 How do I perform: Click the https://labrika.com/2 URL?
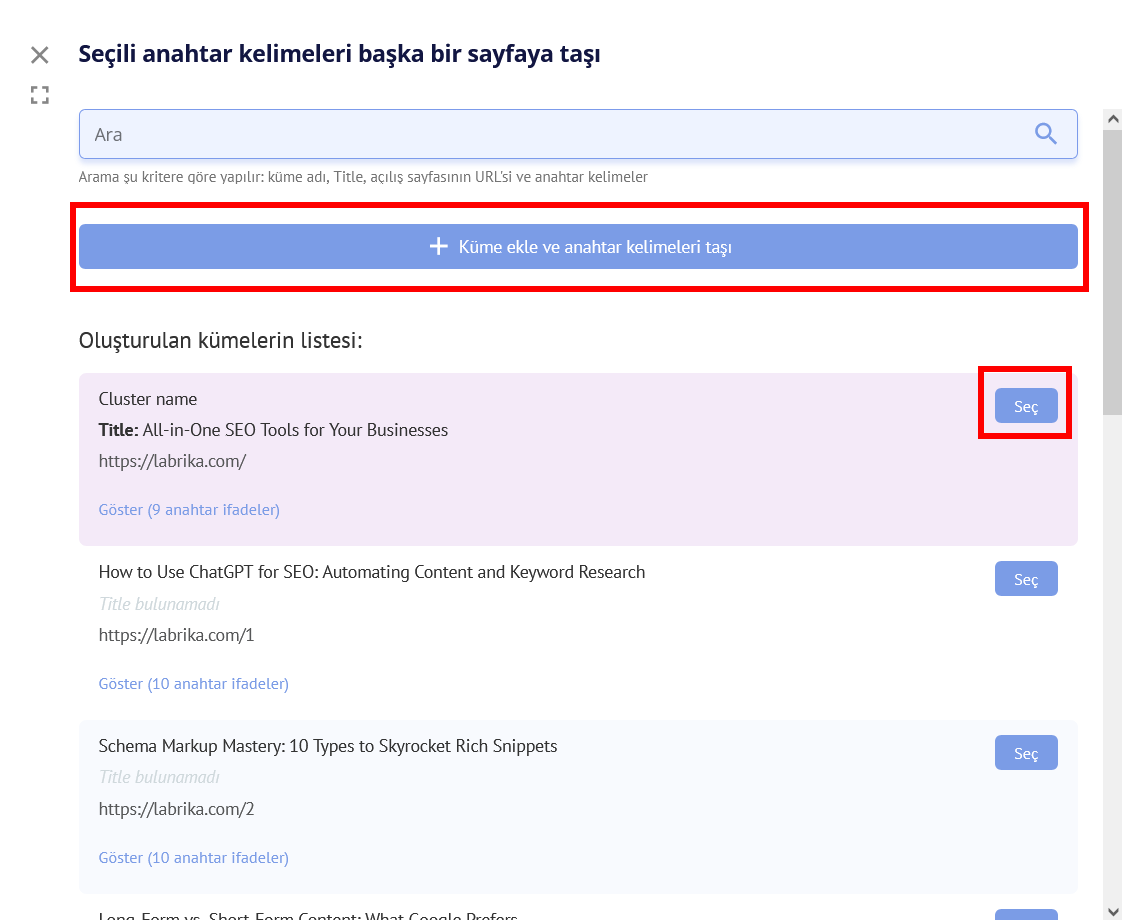[176, 809]
